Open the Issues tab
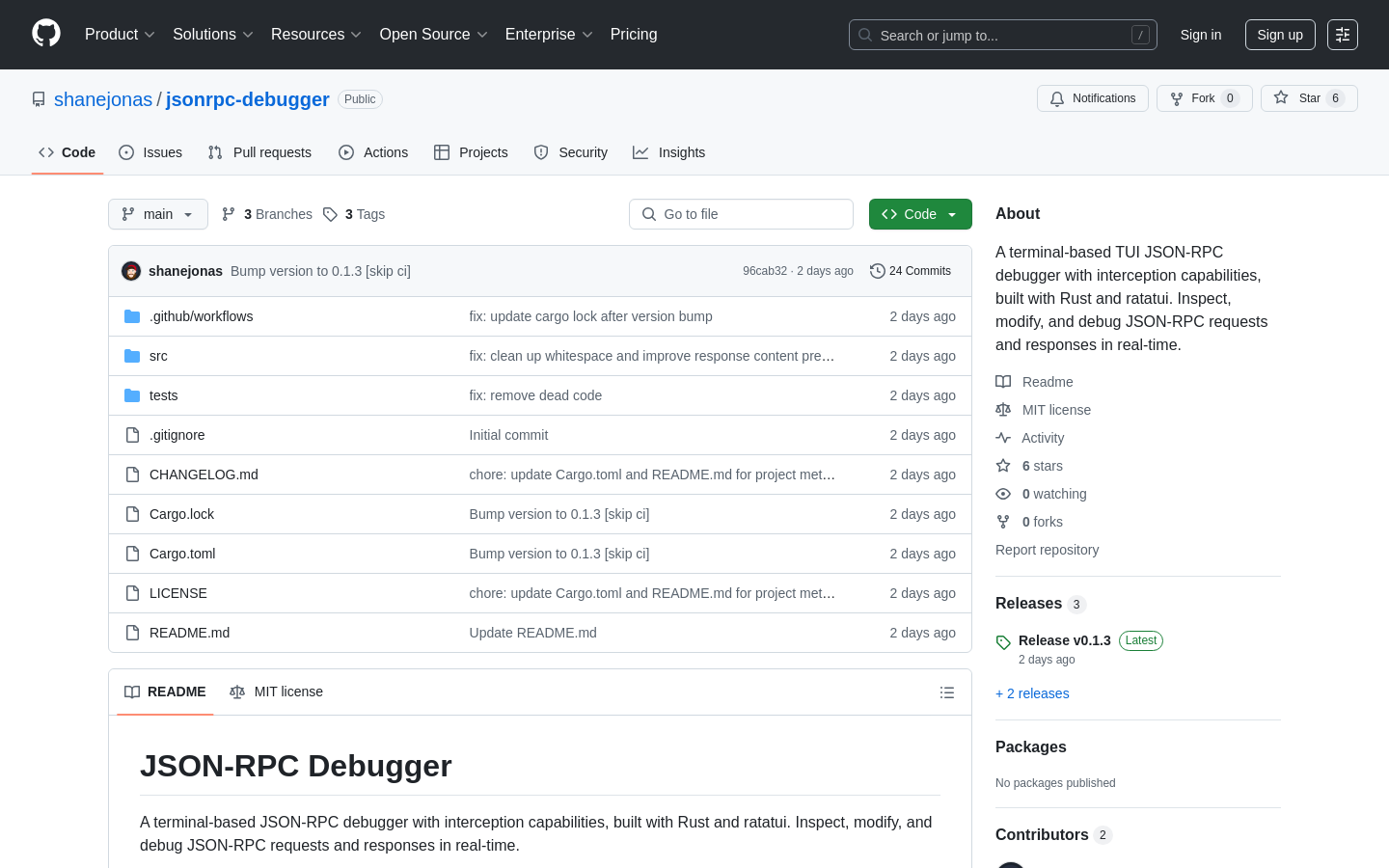Viewport: 1389px width, 868px height. click(150, 152)
